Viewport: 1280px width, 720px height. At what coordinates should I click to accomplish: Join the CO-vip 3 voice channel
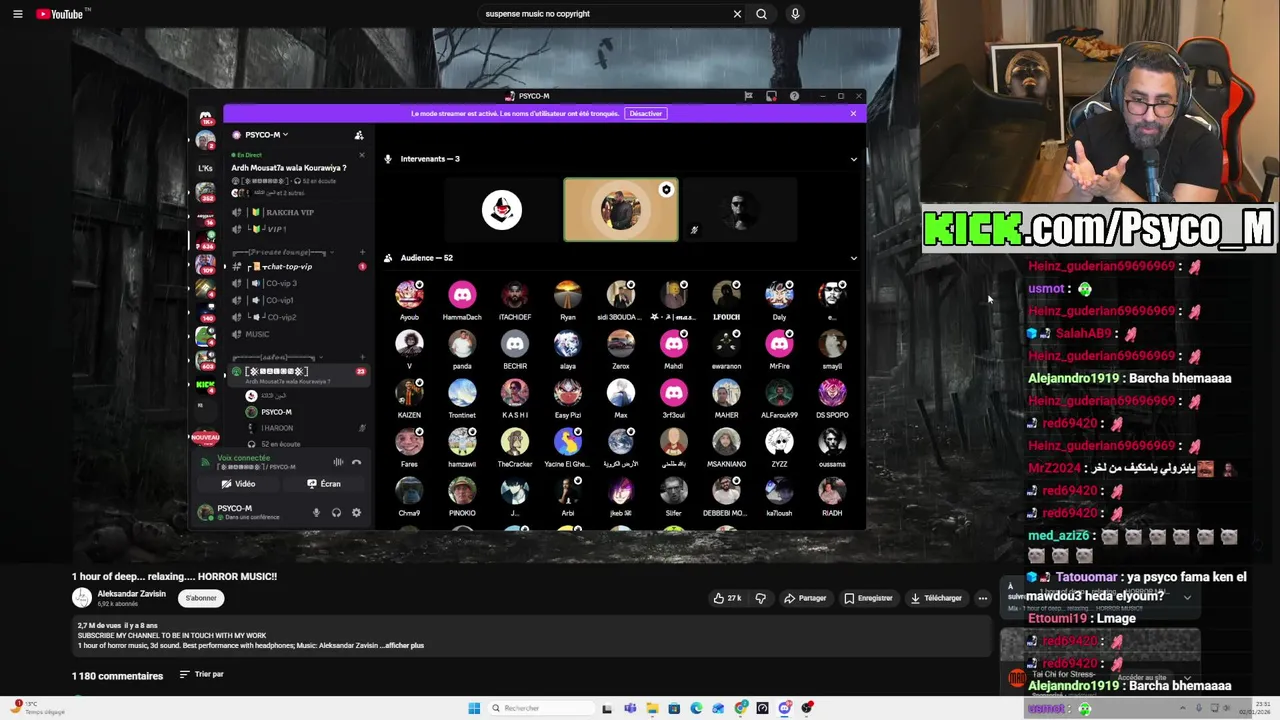coord(299,283)
